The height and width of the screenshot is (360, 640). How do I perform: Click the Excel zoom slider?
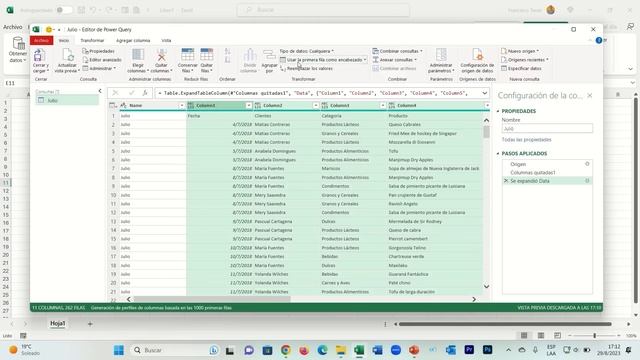[x=594, y=336]
